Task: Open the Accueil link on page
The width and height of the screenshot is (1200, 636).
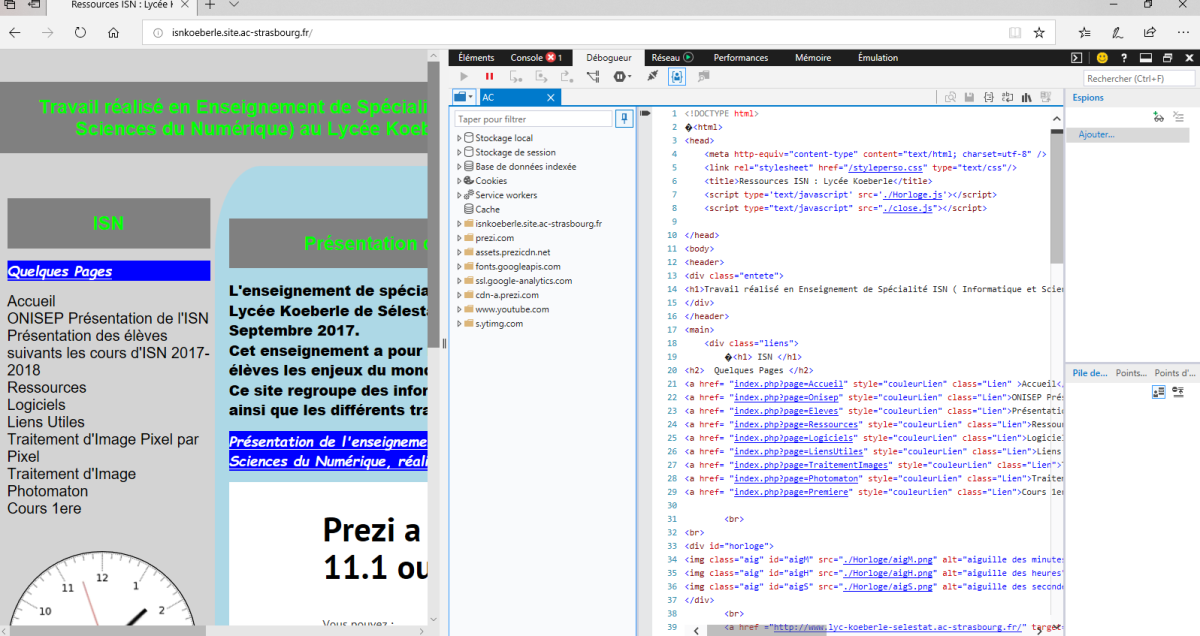Action: click(31, 301)
